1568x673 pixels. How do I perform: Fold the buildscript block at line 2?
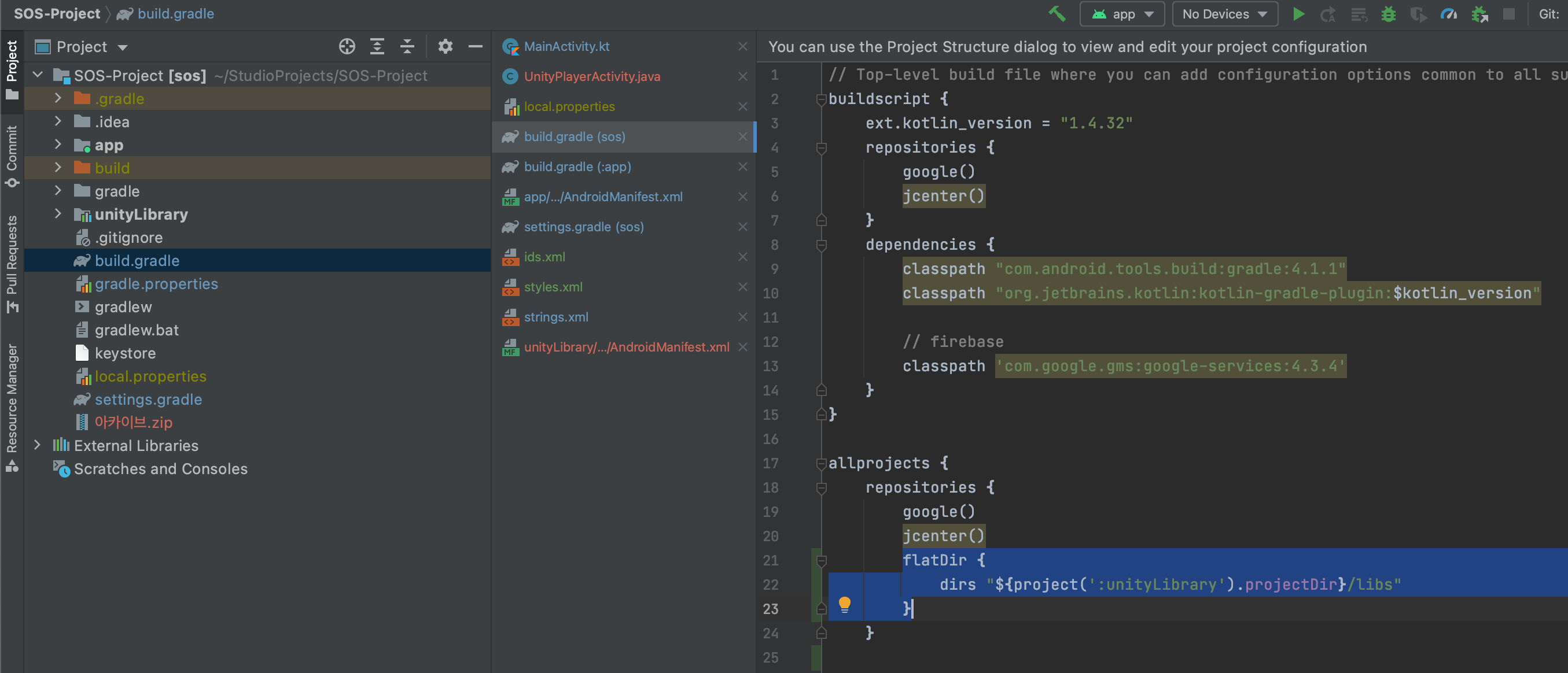(x=820, y=99)
